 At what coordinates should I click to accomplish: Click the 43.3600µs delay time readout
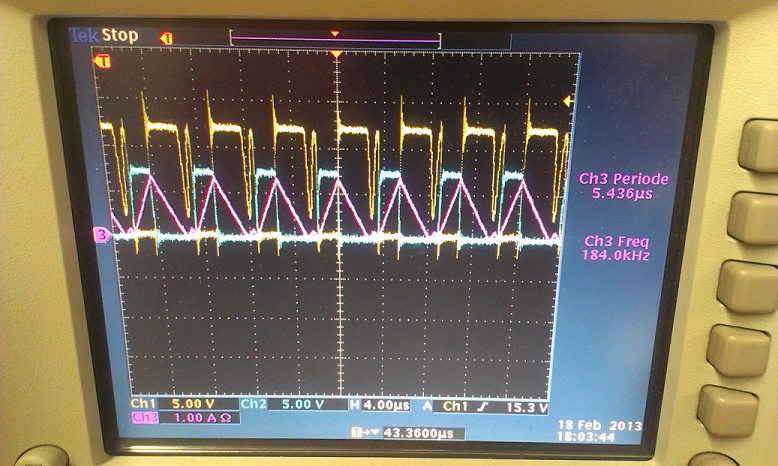pos(418,433)
